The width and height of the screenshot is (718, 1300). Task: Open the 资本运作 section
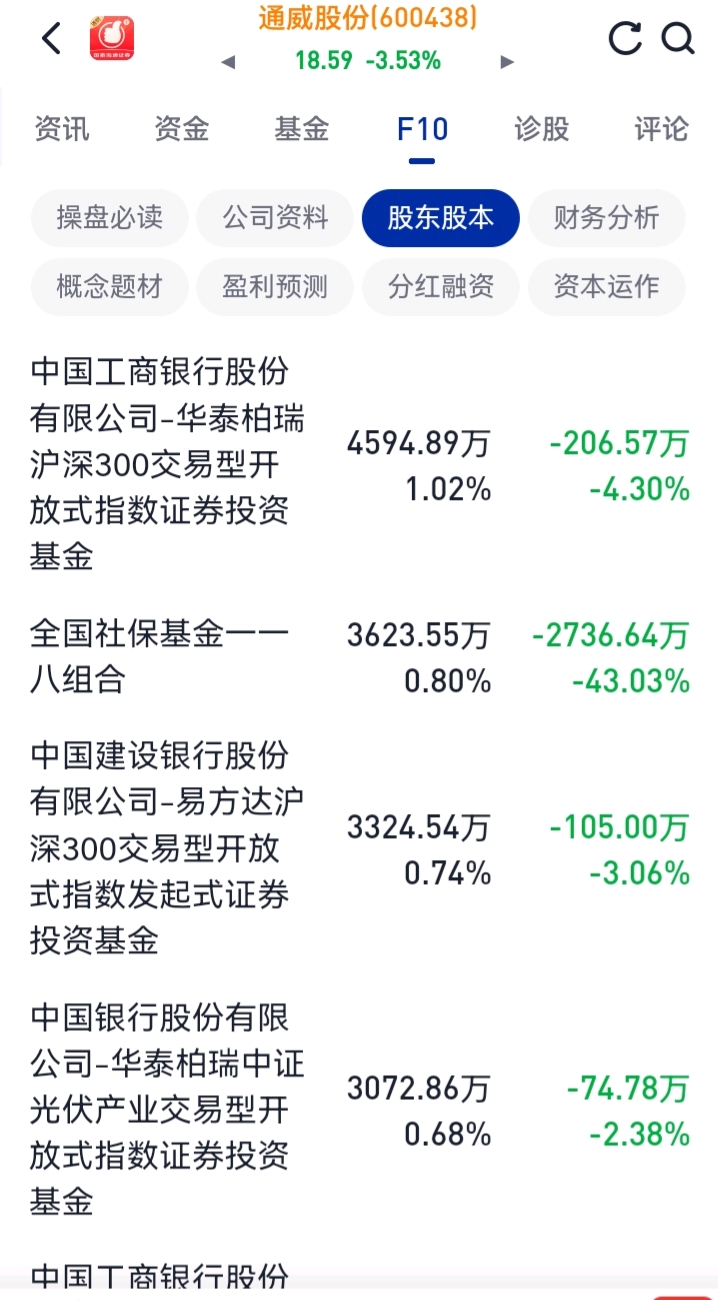click(x=606, y=287)
